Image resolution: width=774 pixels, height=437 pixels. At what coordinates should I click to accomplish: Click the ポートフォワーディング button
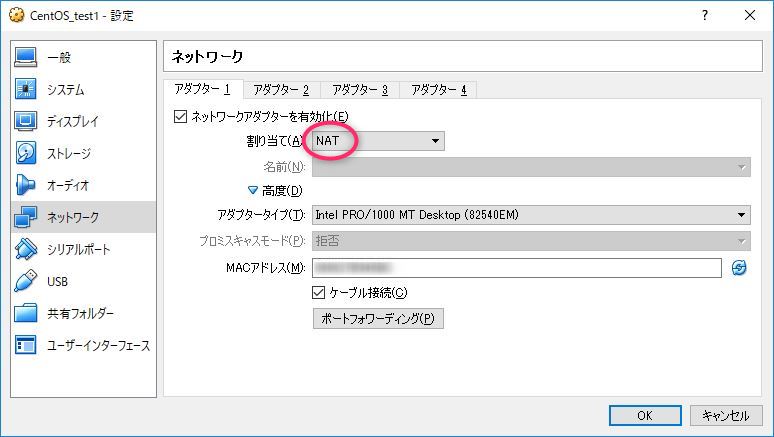(x=378, y=318)
